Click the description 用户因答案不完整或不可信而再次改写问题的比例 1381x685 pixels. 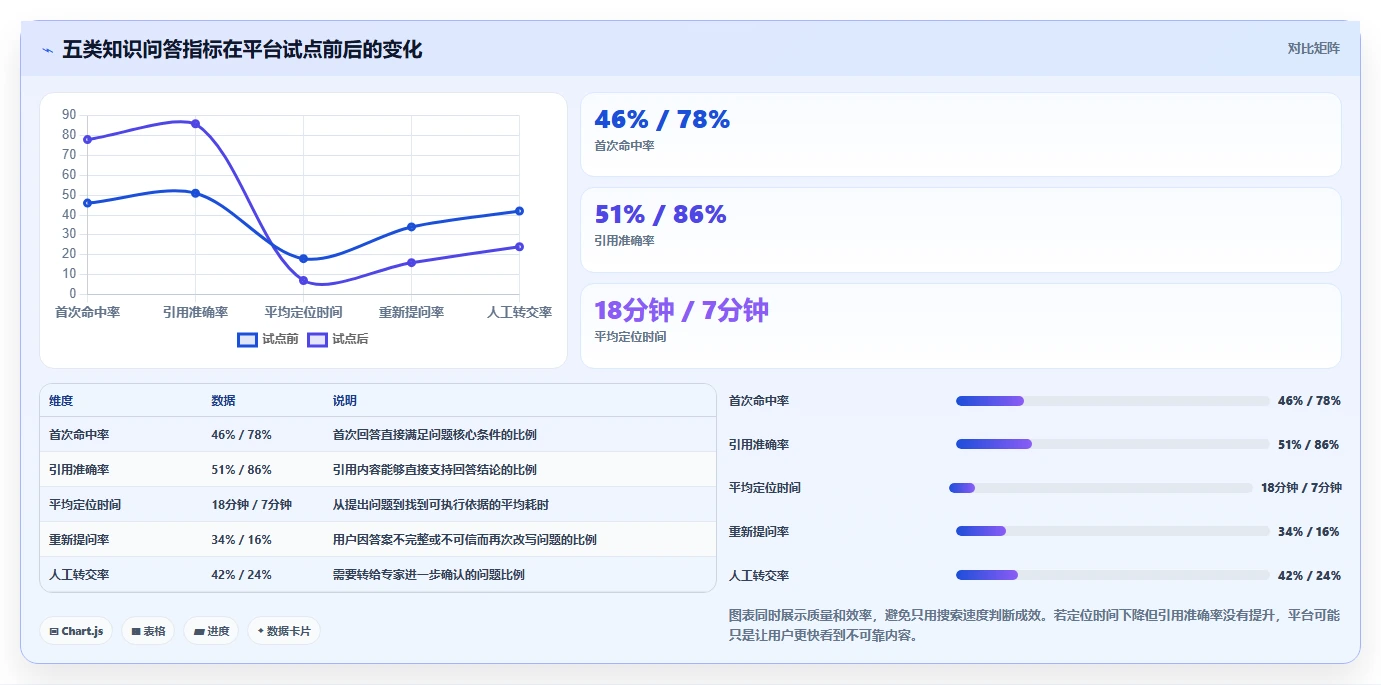[x=465, y=540]
